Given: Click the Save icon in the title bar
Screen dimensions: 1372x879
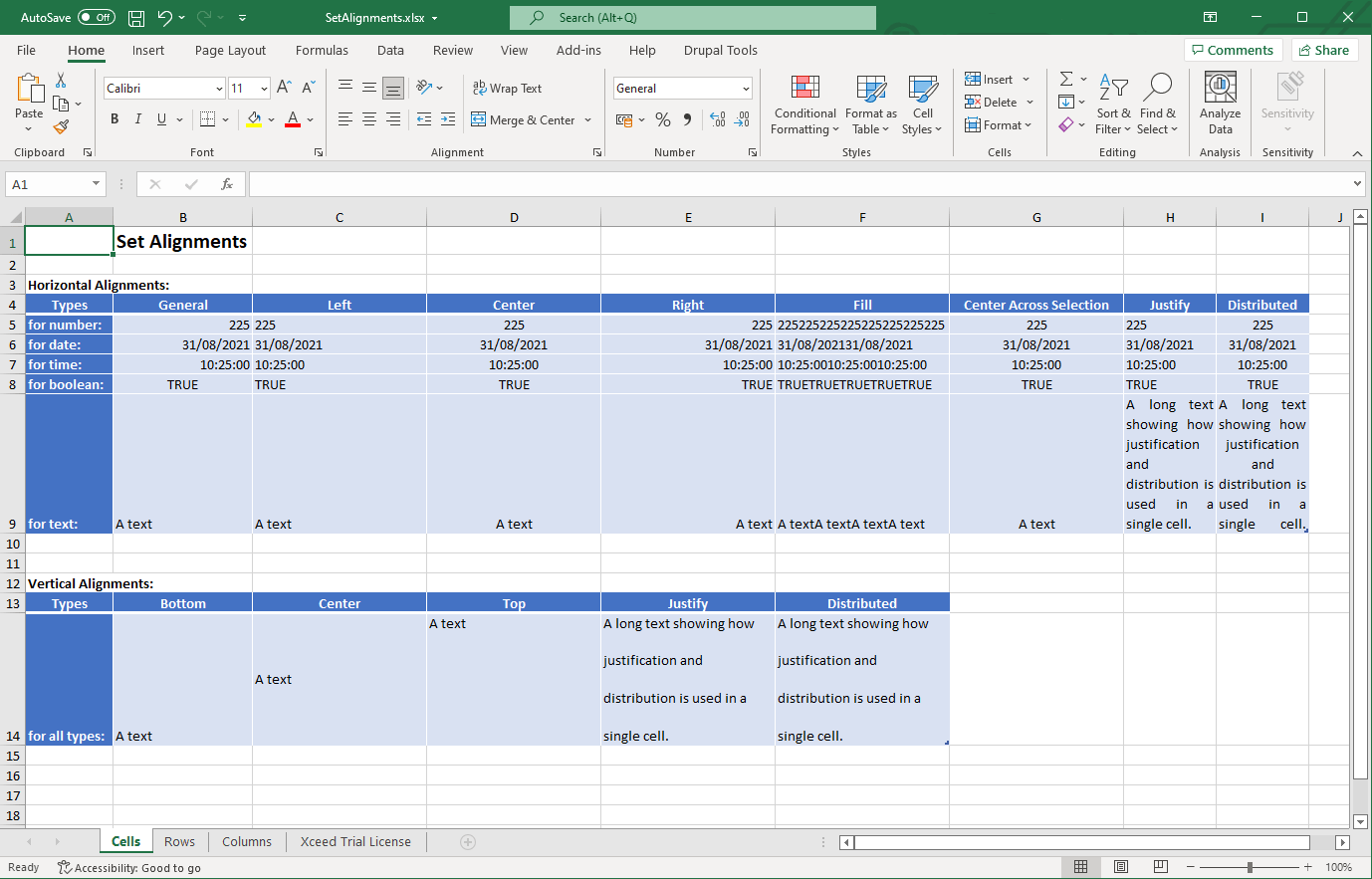Looking at the screenshot, I should 137,18.
